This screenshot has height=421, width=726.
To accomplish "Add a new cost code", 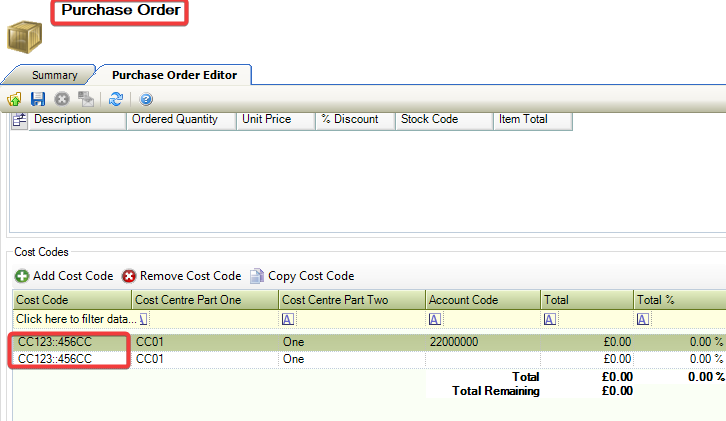I will click(64, 276).
